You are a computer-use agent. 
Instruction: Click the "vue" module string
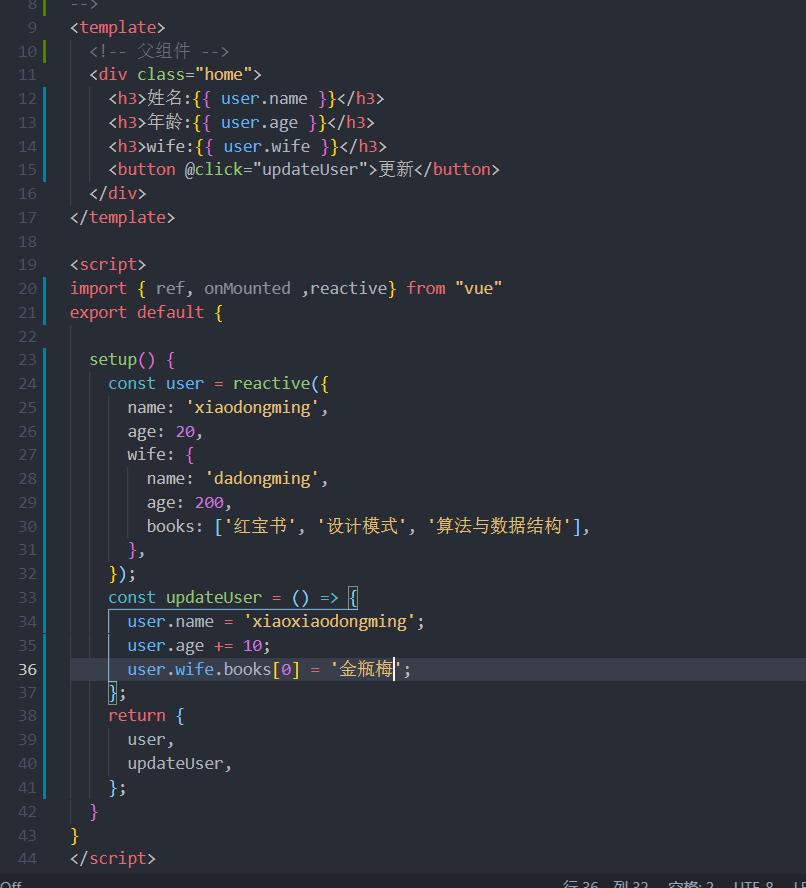tap(479, 289)
